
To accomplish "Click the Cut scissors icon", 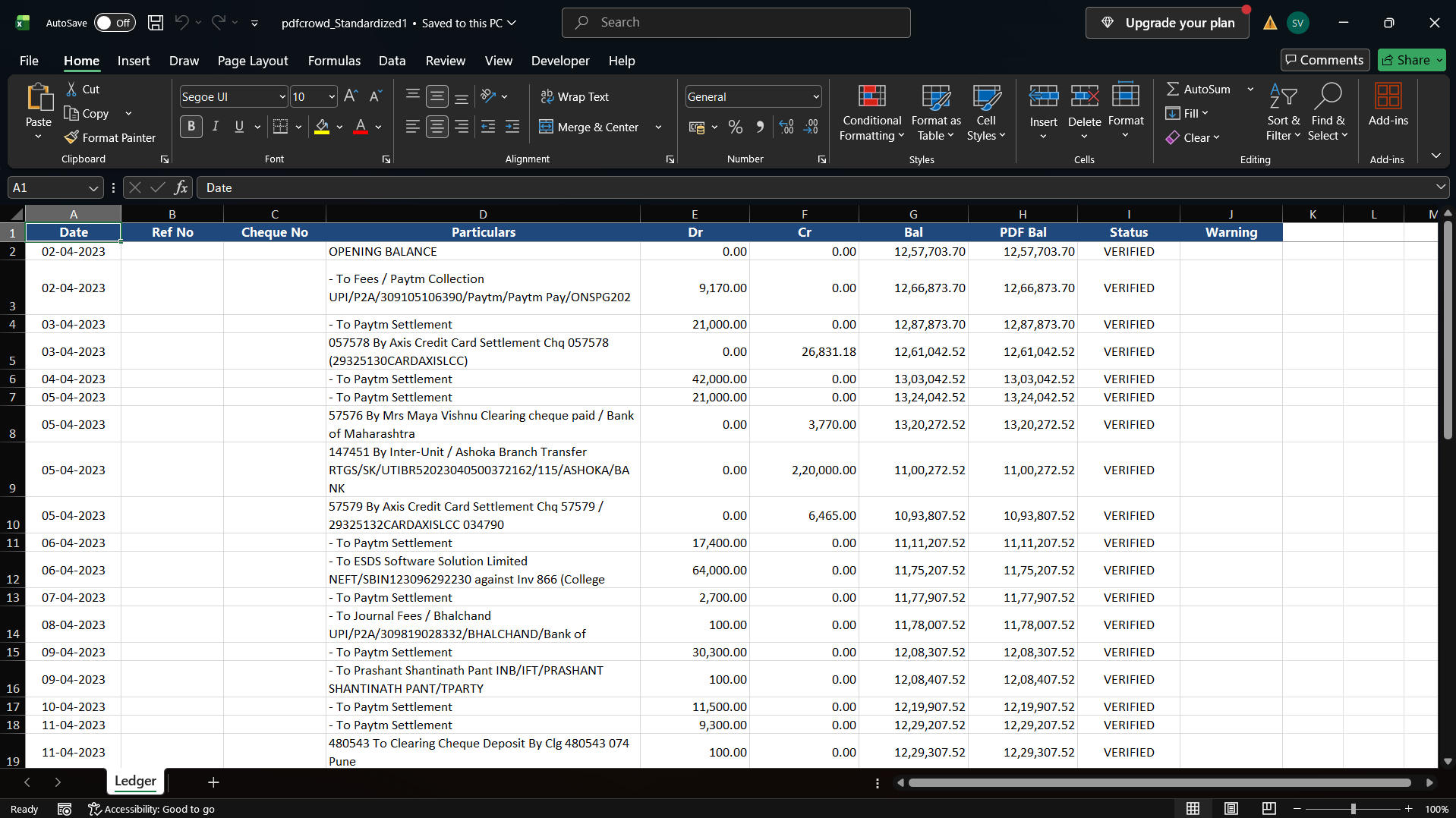I will [71, 89].
